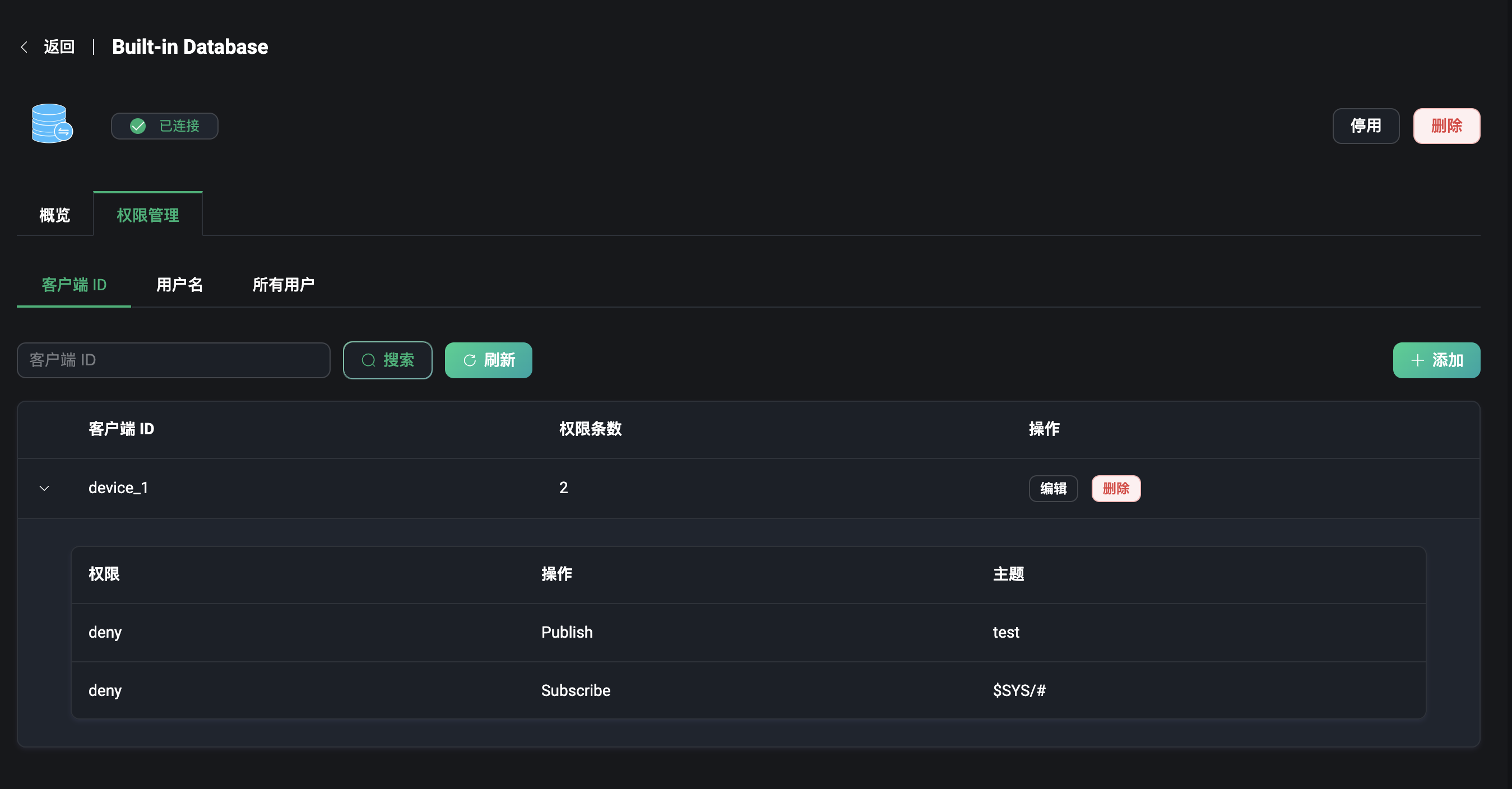Click the plus icon on the add button

1417,360
